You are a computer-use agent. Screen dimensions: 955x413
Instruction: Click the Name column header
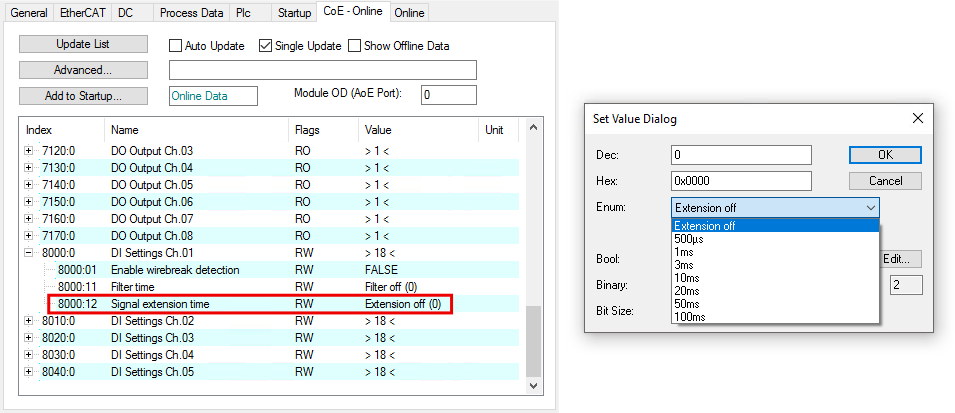(197, 130)
